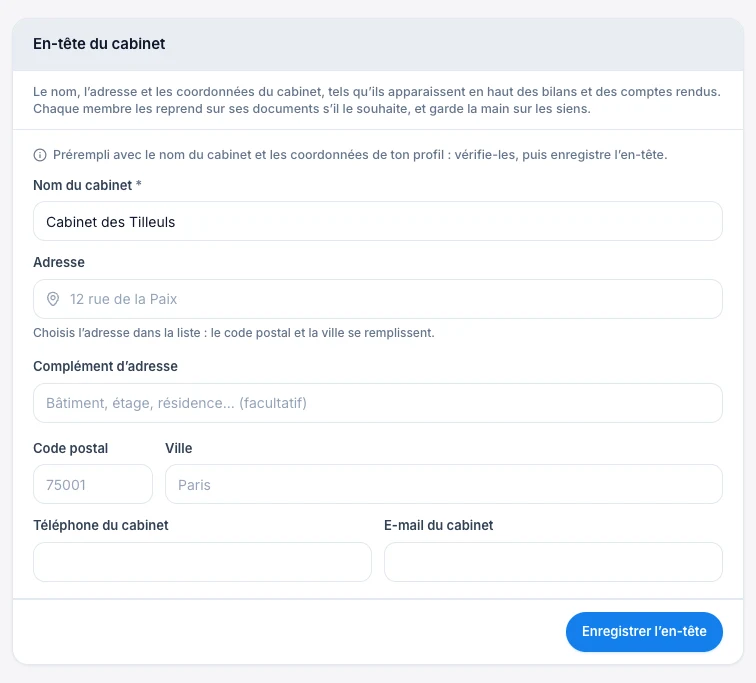756x683 pixels.
Task: Focus the Téléphone du cabinet field
Action: click(x=202, y=562)
